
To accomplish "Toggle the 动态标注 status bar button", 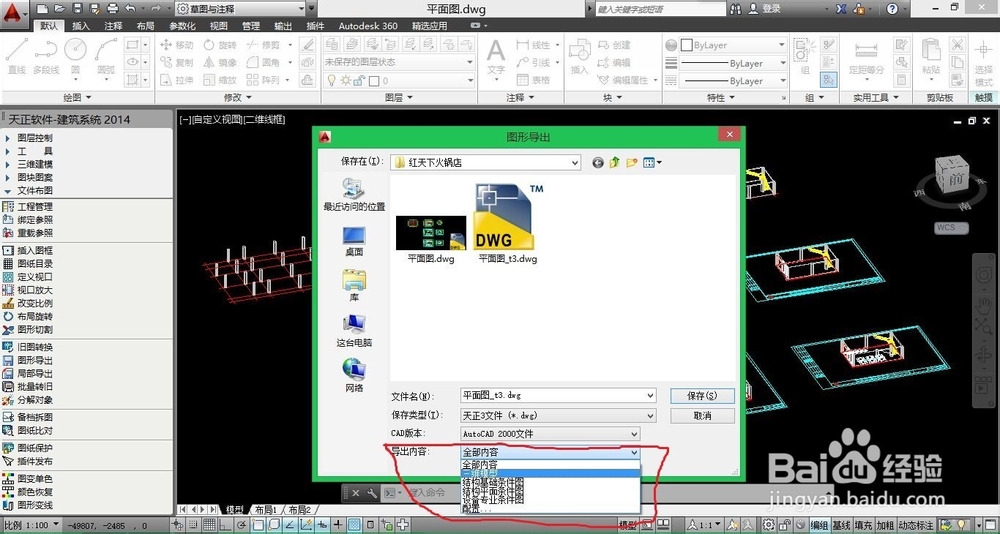I will point(915,525).
